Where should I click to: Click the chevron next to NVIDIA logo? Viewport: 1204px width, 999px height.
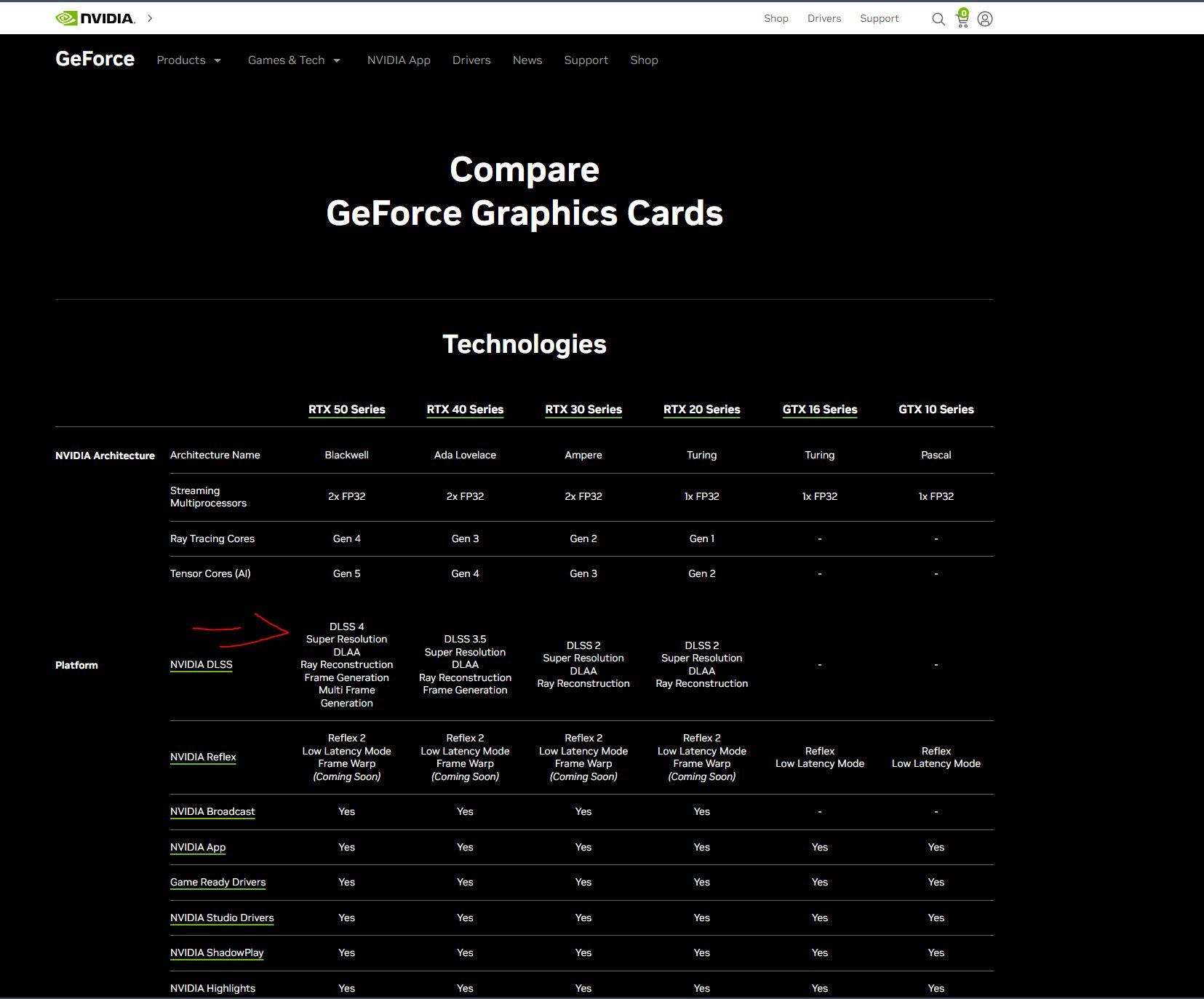[x=150, y=18]
